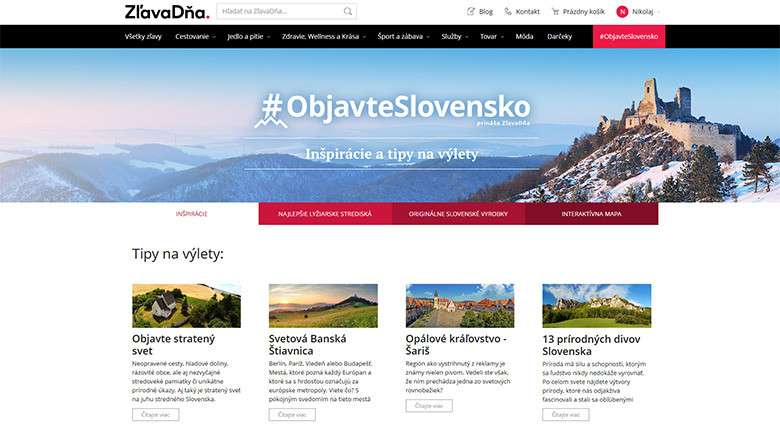780x427 pixels.
Task: Open the Blog pencil icon
Action: 471,11
